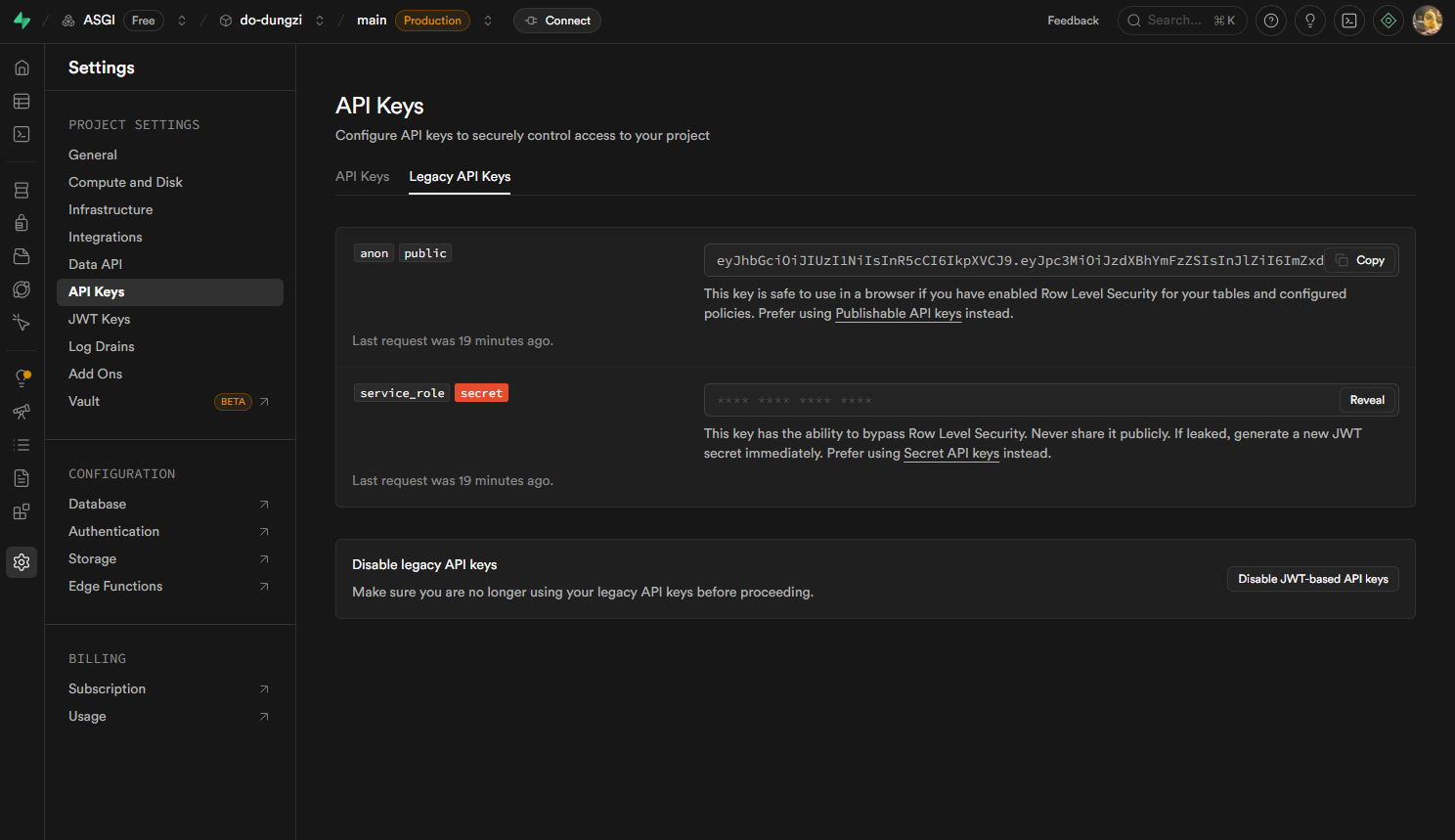Go to the project home icon
The width and height of the screenshot is (1455, 840).
coord(22,68)
